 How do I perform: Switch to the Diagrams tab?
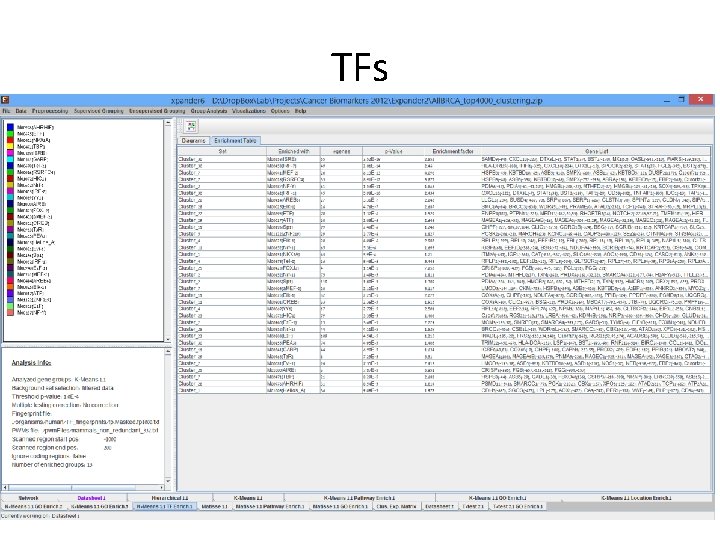point(193,141)
